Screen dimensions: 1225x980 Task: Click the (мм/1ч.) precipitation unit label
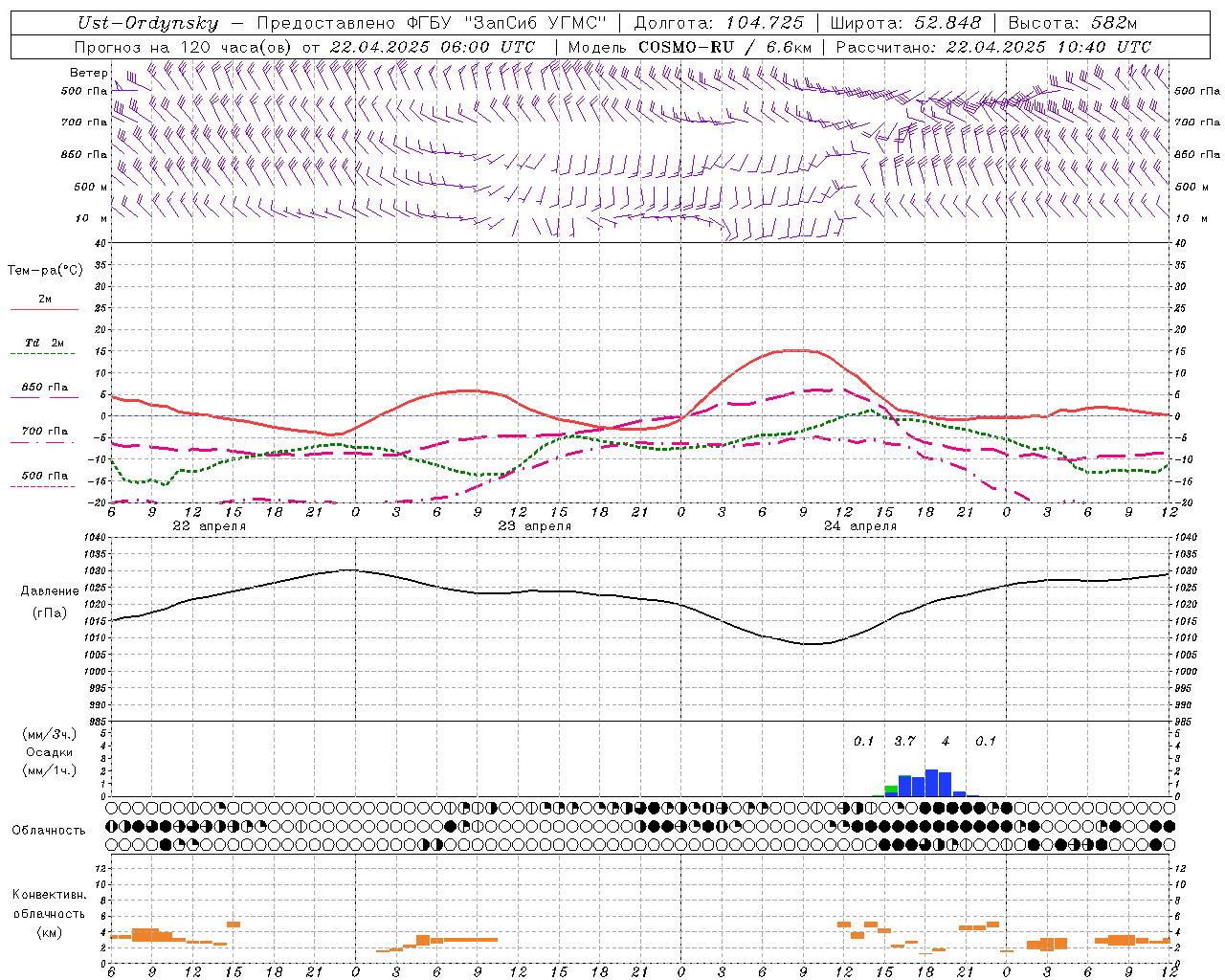point(50,771)
